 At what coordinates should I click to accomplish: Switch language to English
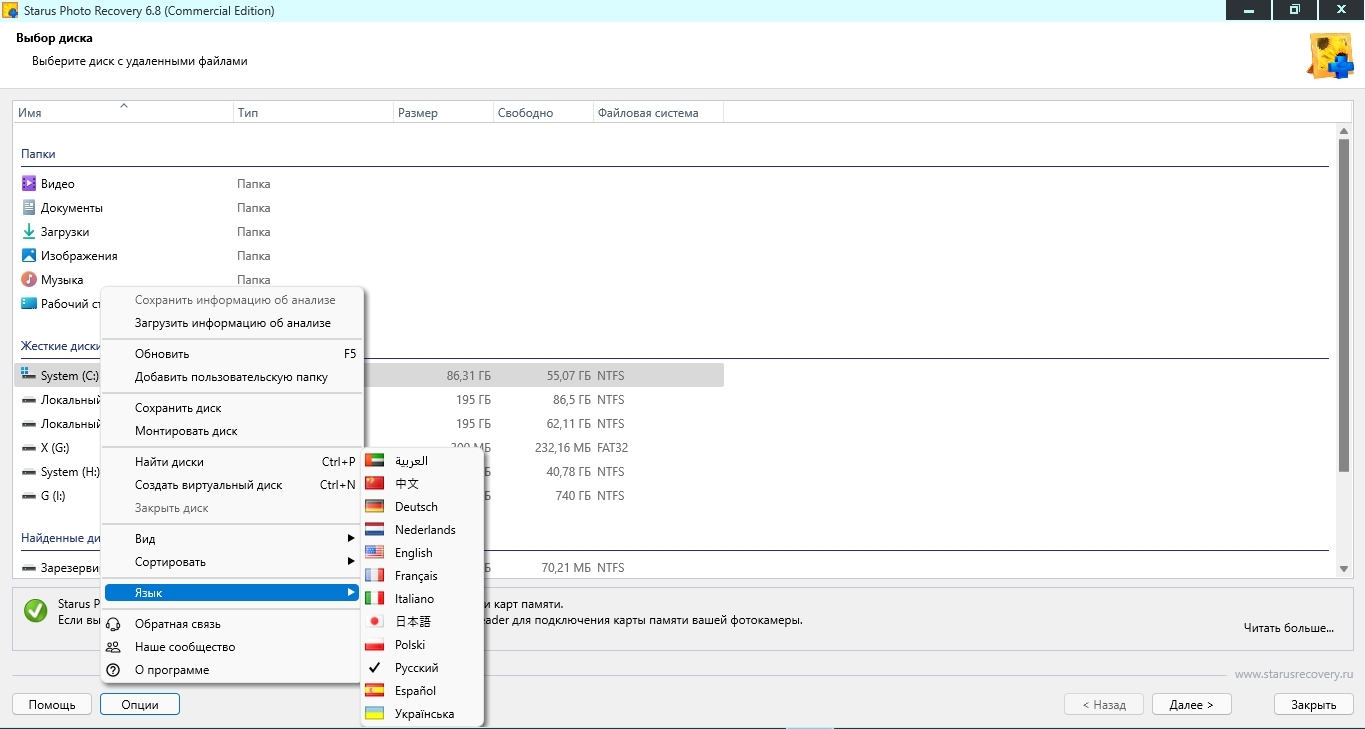click(x=422, y=553)
